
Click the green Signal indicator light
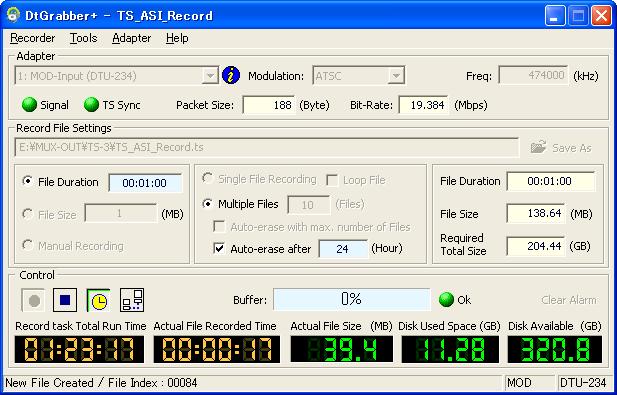(x=29, y=105)
